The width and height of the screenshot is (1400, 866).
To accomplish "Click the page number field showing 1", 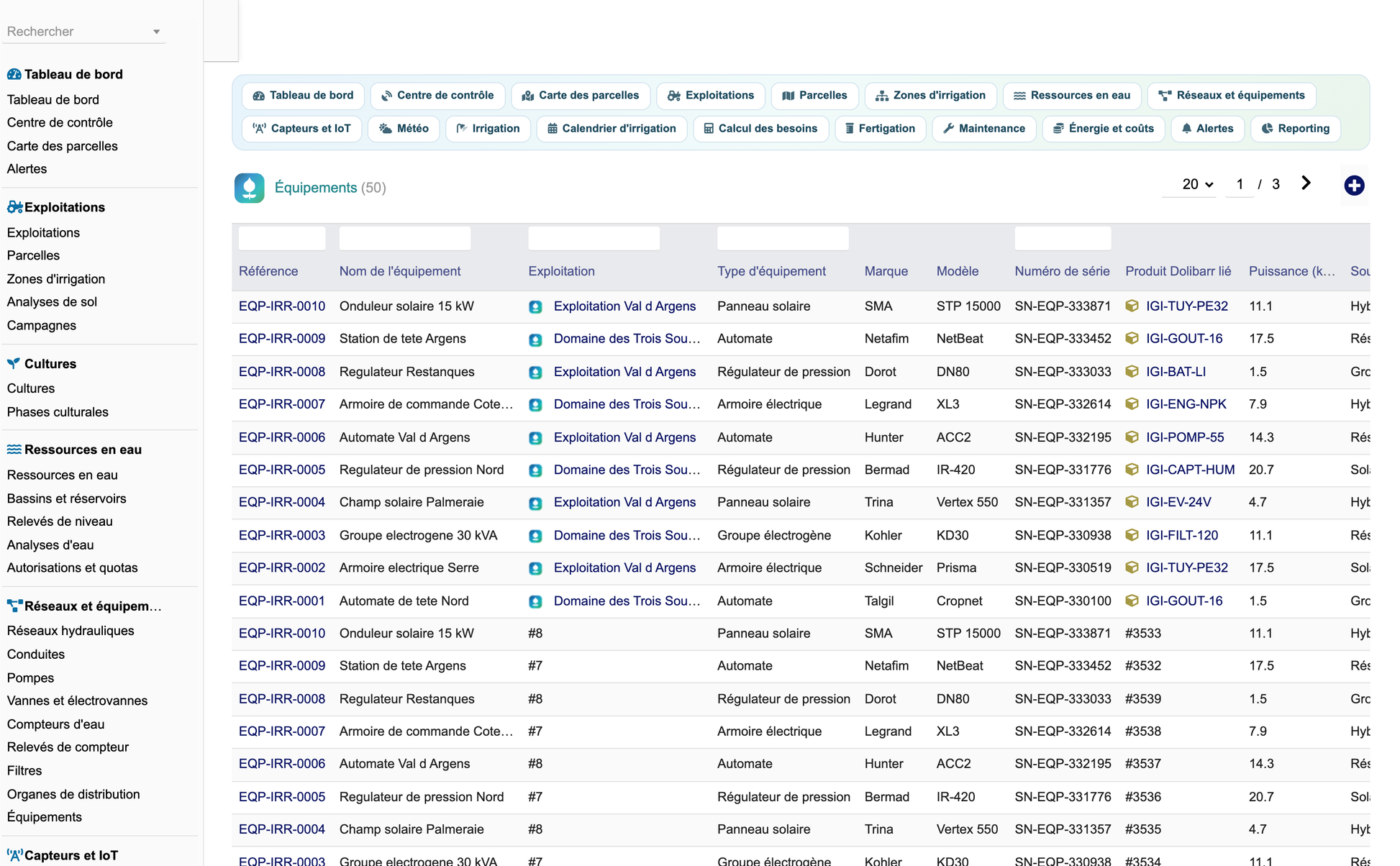I will pos(1240,184).
